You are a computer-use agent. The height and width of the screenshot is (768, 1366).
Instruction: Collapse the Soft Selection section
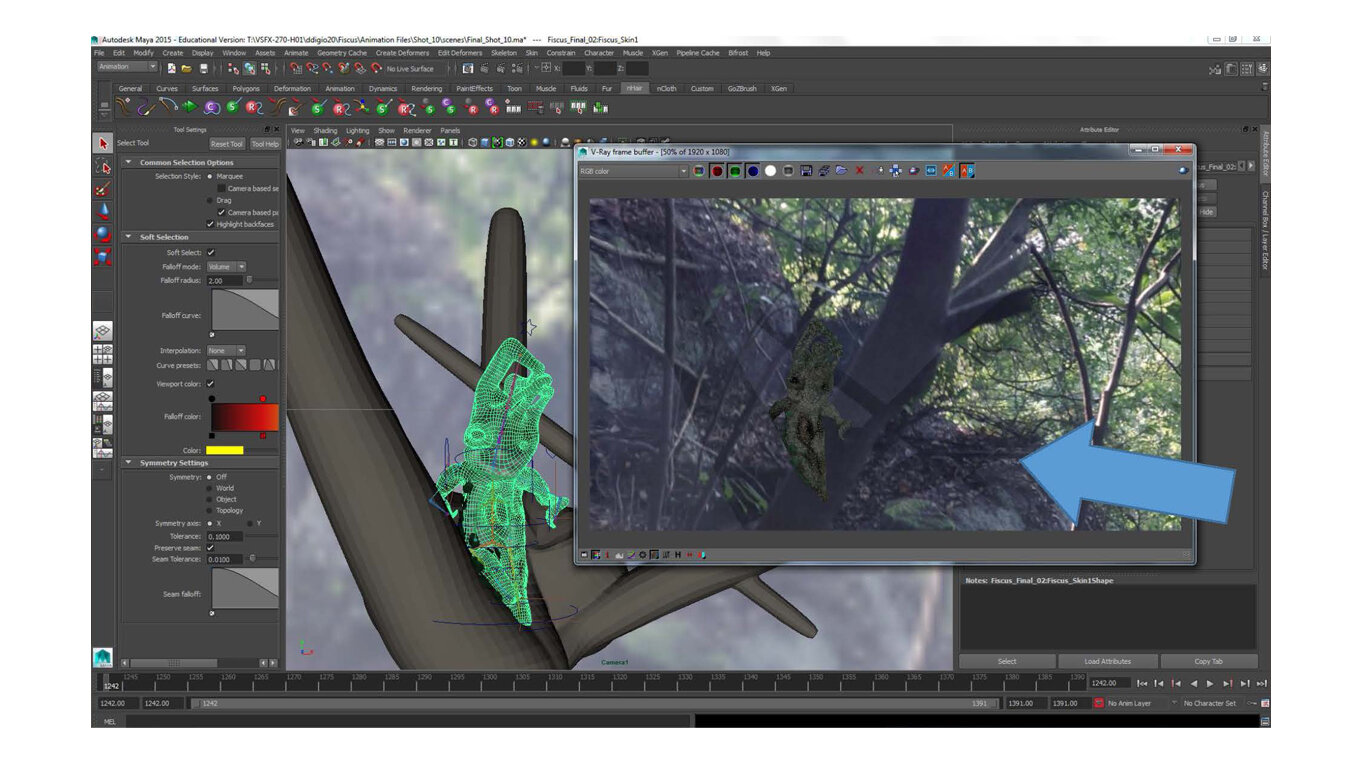(x=129, y=237)
